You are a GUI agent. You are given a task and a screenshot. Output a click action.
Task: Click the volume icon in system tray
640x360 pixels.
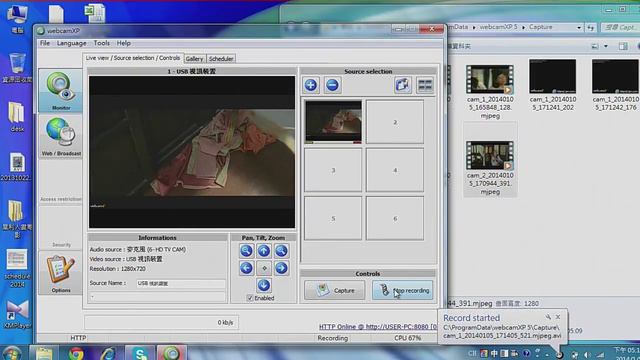coord(587,355)
